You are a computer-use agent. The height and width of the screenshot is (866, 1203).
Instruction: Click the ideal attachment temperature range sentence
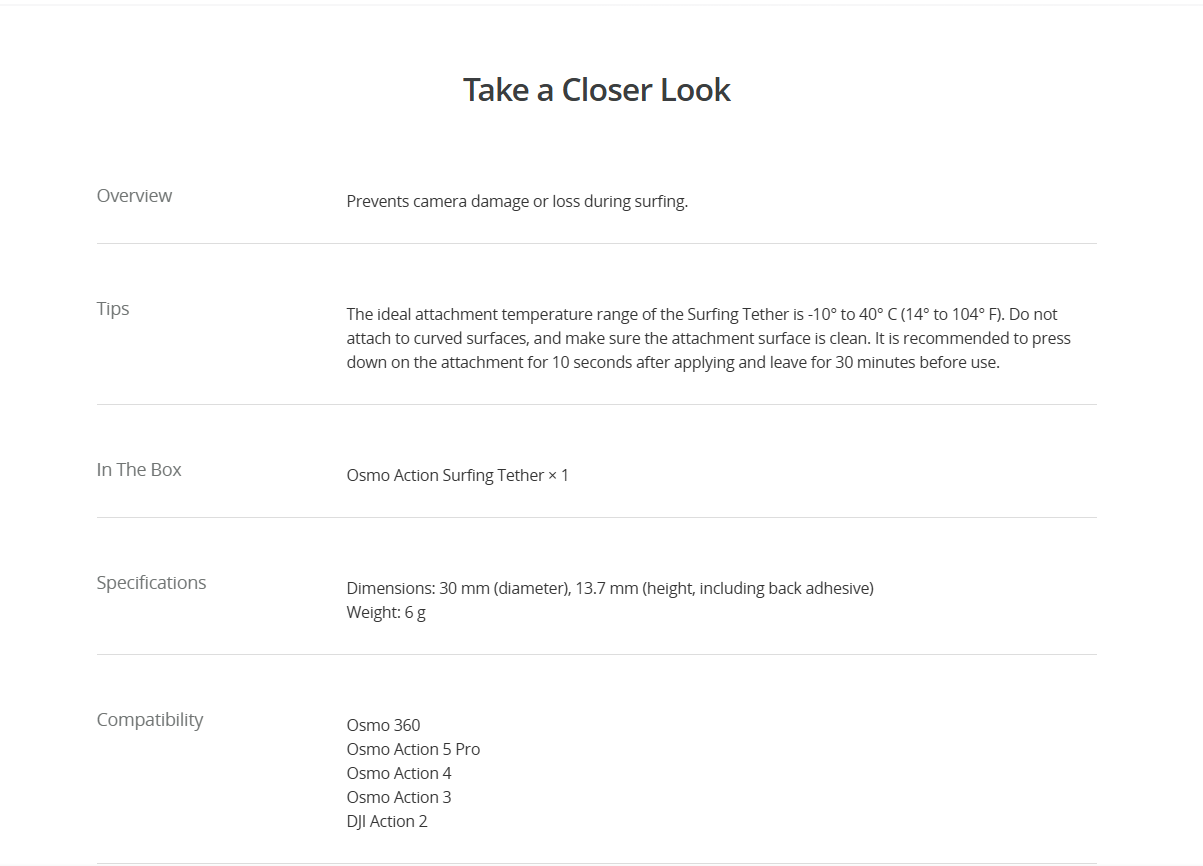click(675, 314)
